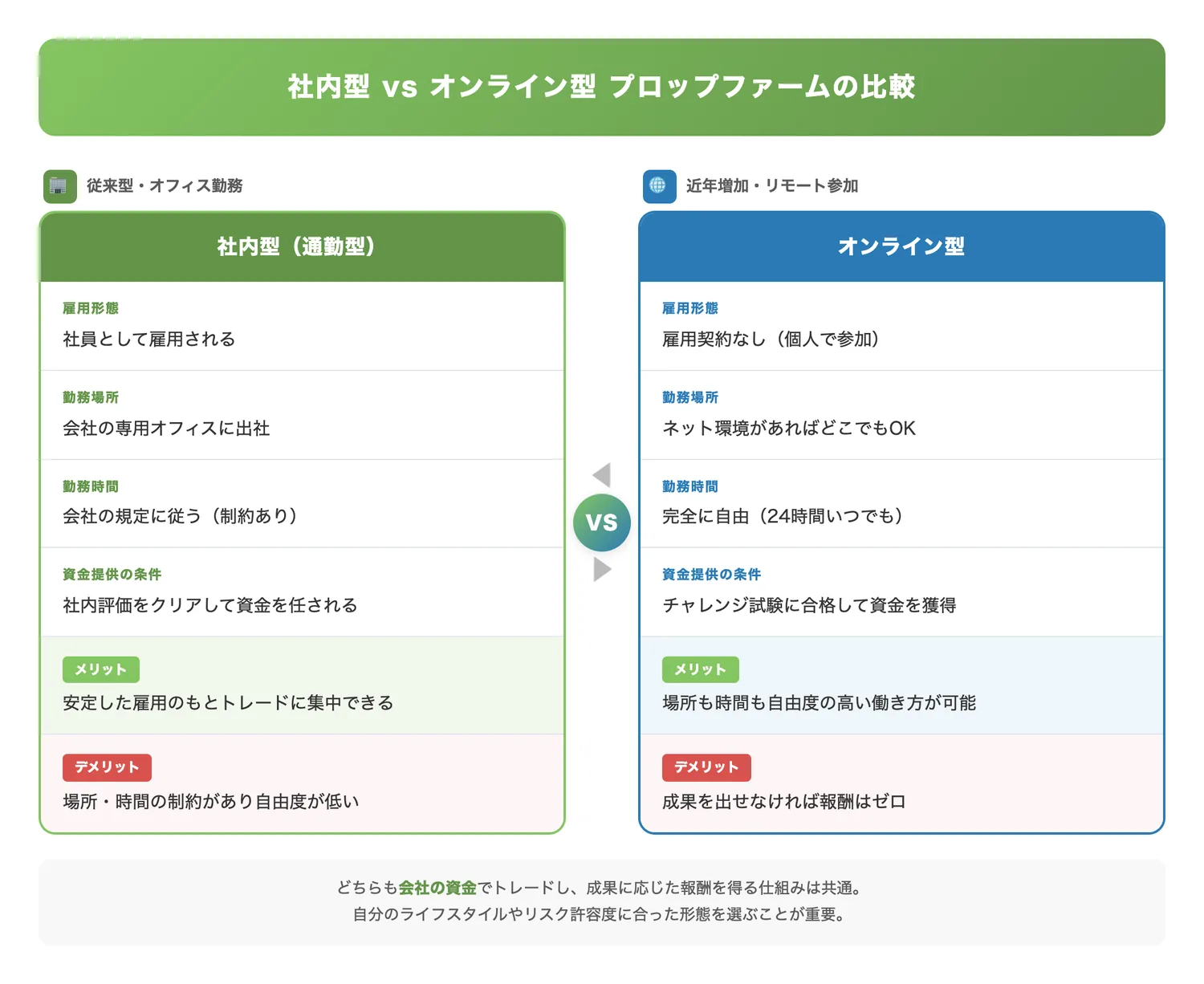Click blue 雇用形態 label in オンライン型 card

(690, 308)
